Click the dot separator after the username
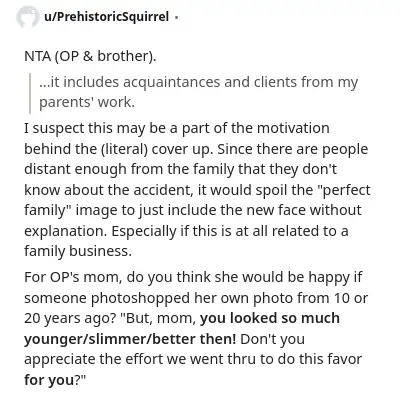The image size is (400, 415). (x=176, y=17)
